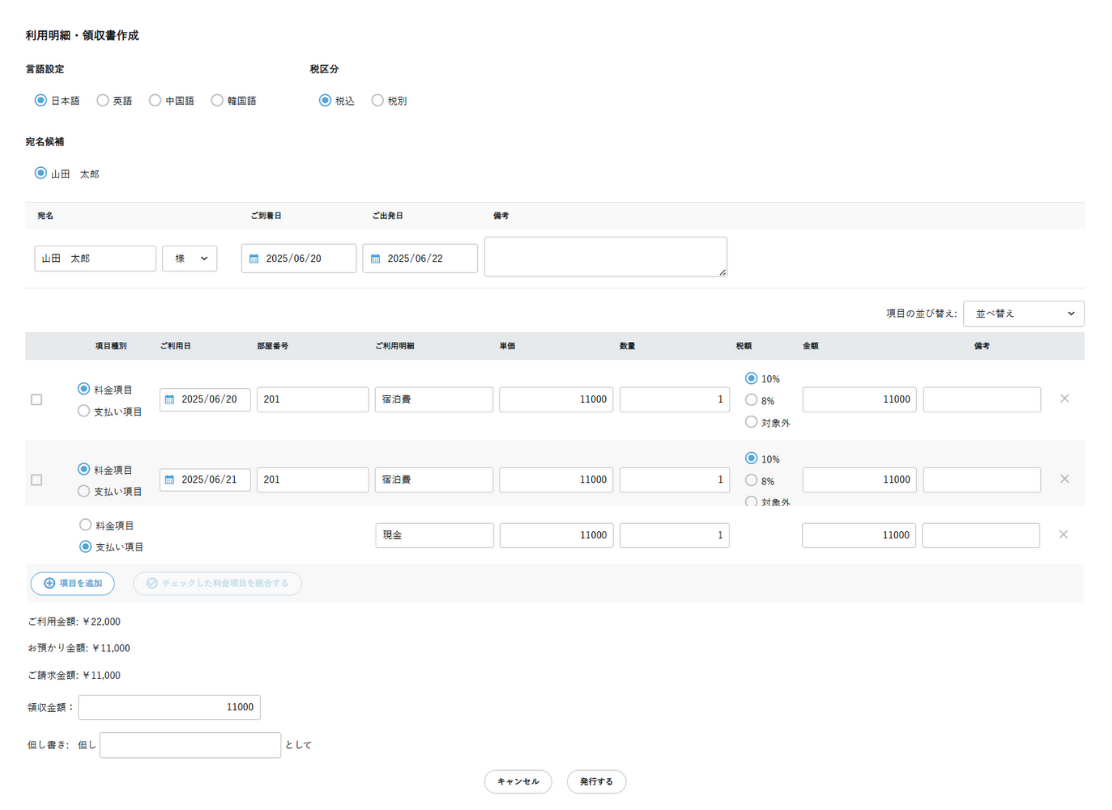Expand the 並べ替え sort dropdown
Viewport: 1112px width, 810px height.
1023,314
